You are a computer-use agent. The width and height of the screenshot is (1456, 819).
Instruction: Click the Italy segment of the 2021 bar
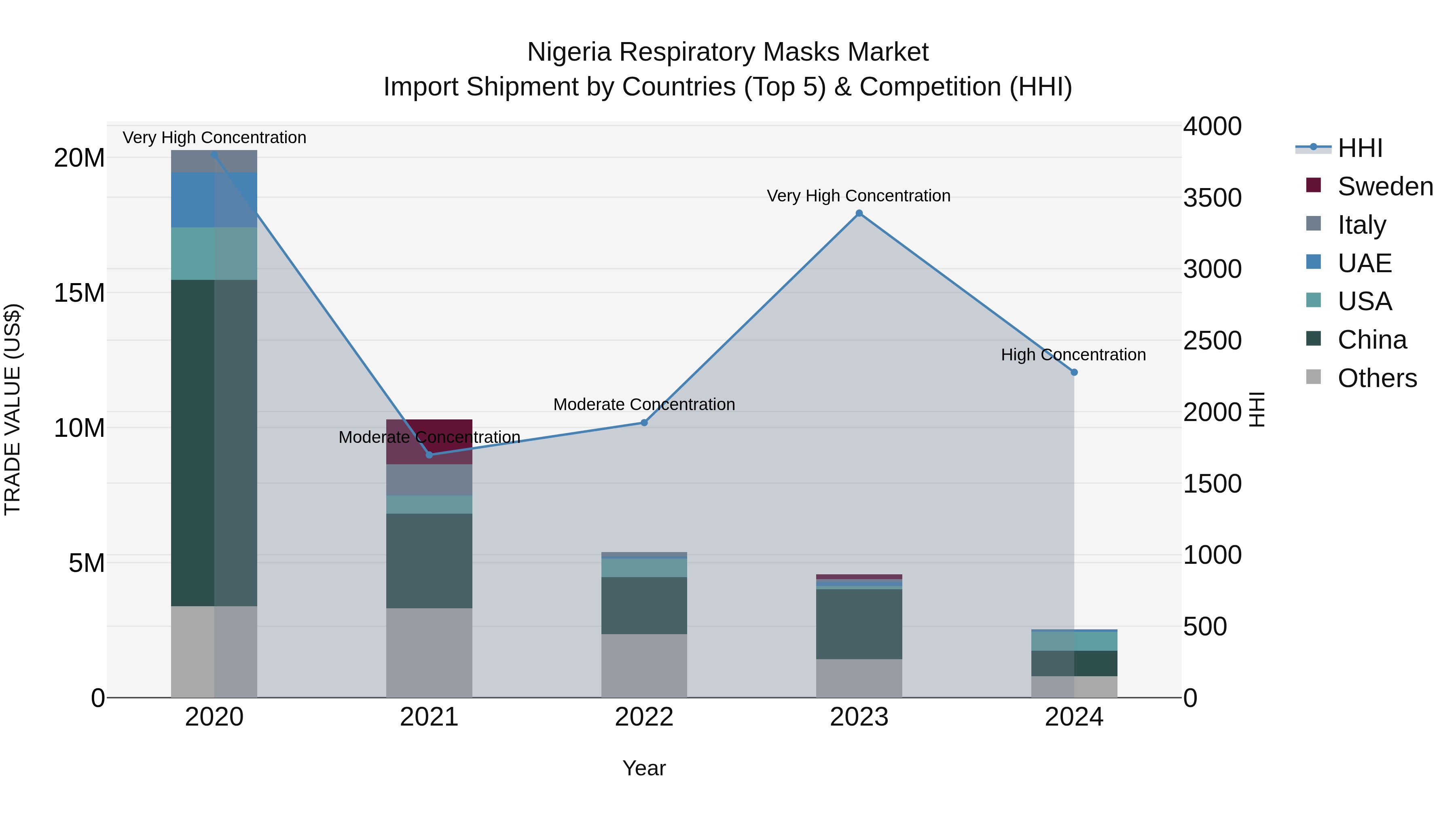click(x=429, y=480)
